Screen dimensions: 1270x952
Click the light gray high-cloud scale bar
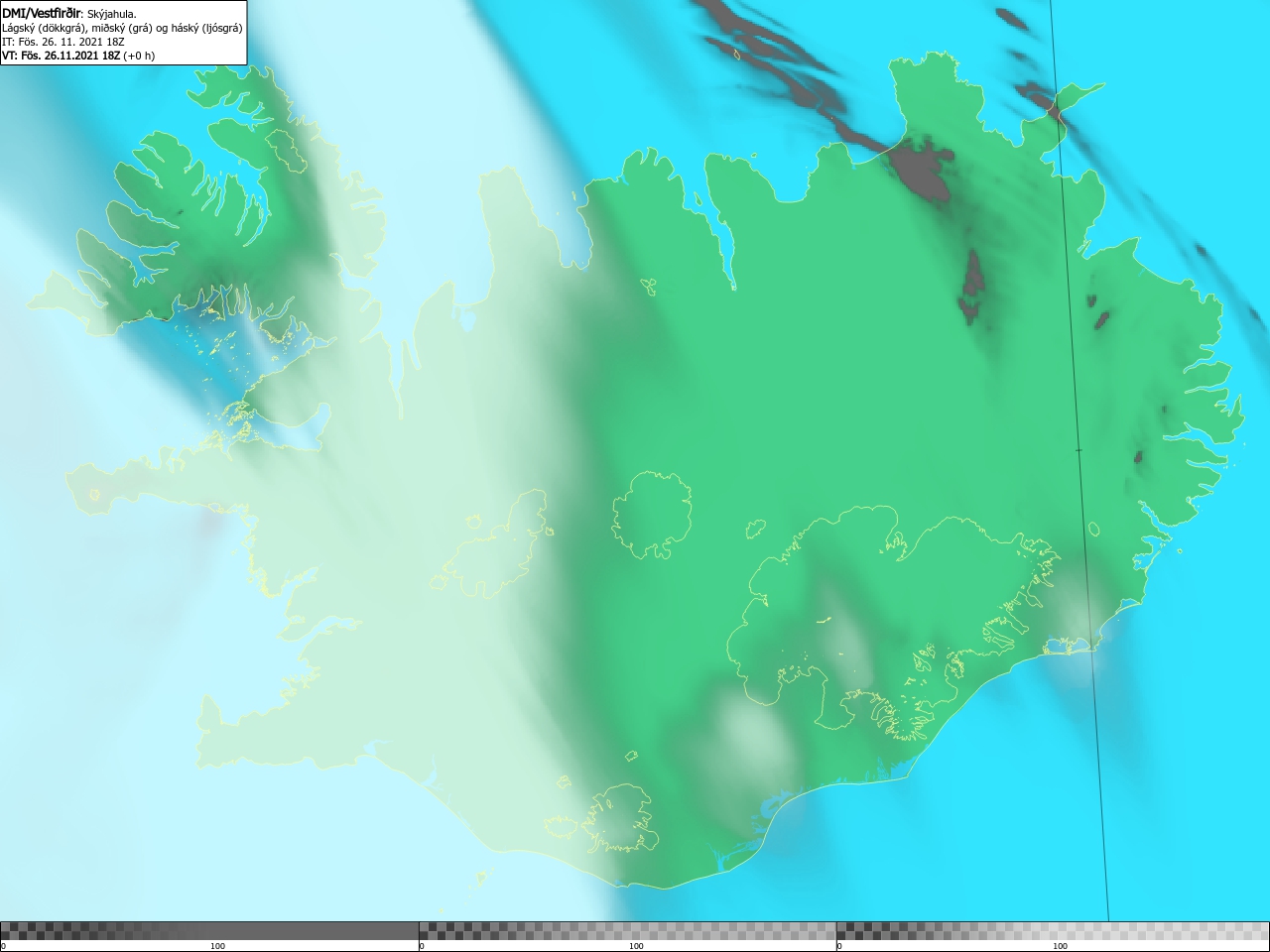click(x=1053, y=931)
